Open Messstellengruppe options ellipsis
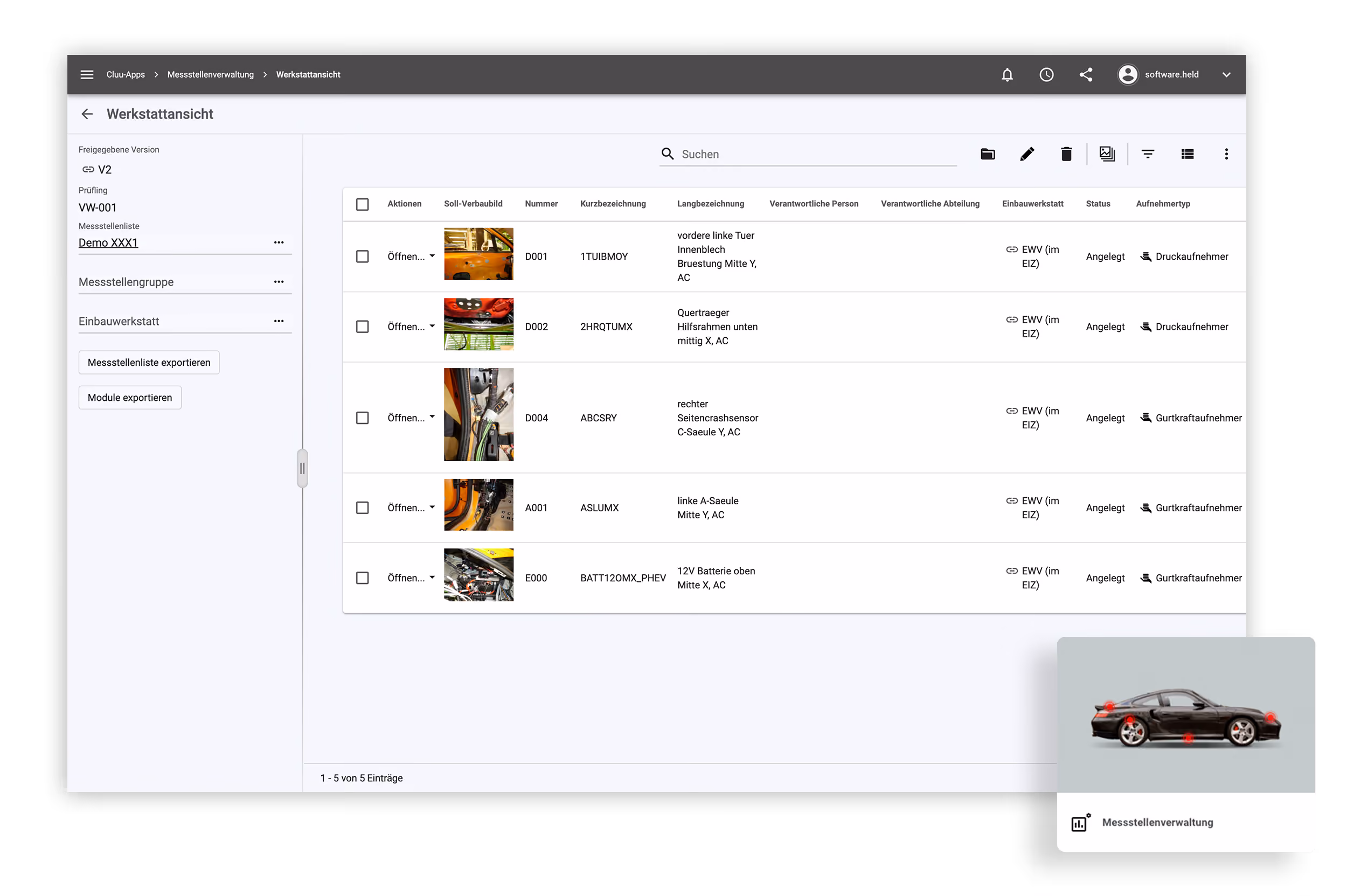Viewport: 1347px width, 896px height. (x=279, y=282)
